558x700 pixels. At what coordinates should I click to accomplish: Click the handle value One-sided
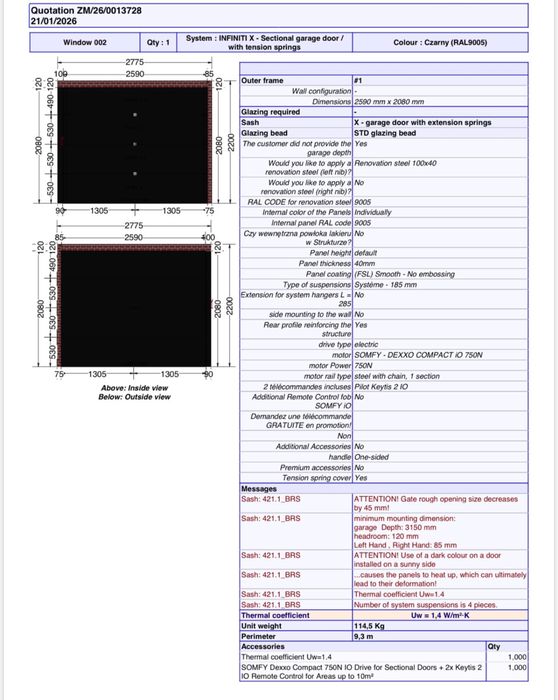pyautogui.click(x=371, y=457)
